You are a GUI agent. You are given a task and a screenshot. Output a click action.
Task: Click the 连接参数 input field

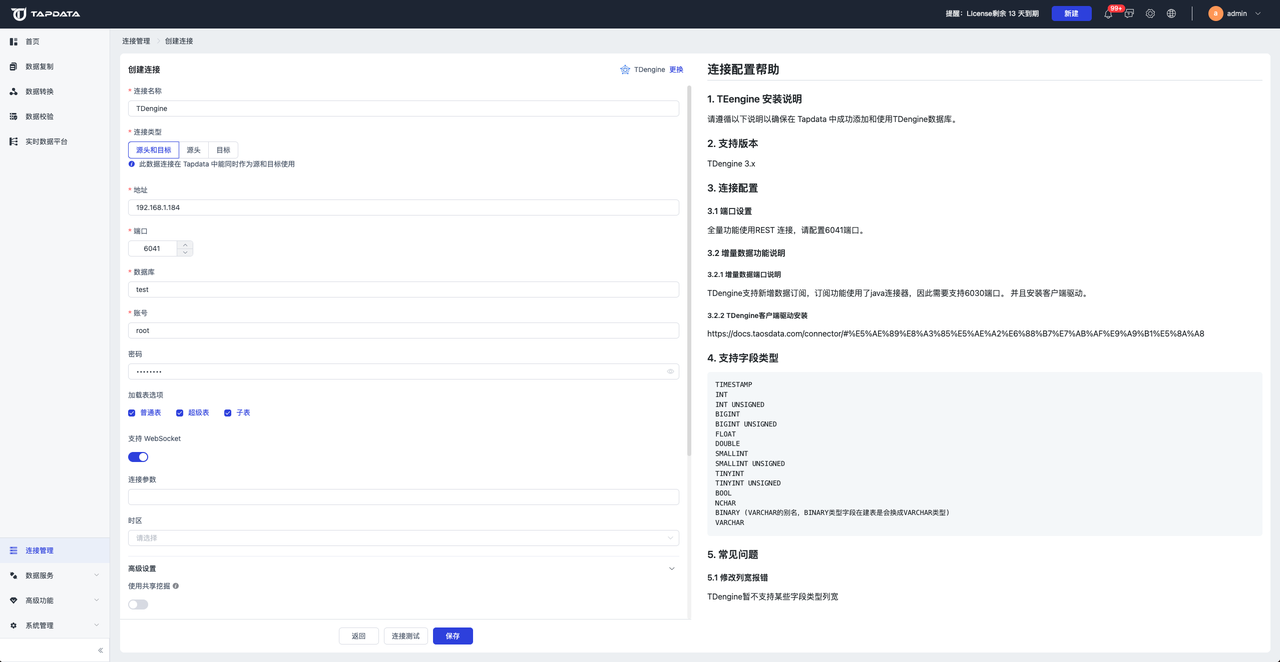point(403,497)
